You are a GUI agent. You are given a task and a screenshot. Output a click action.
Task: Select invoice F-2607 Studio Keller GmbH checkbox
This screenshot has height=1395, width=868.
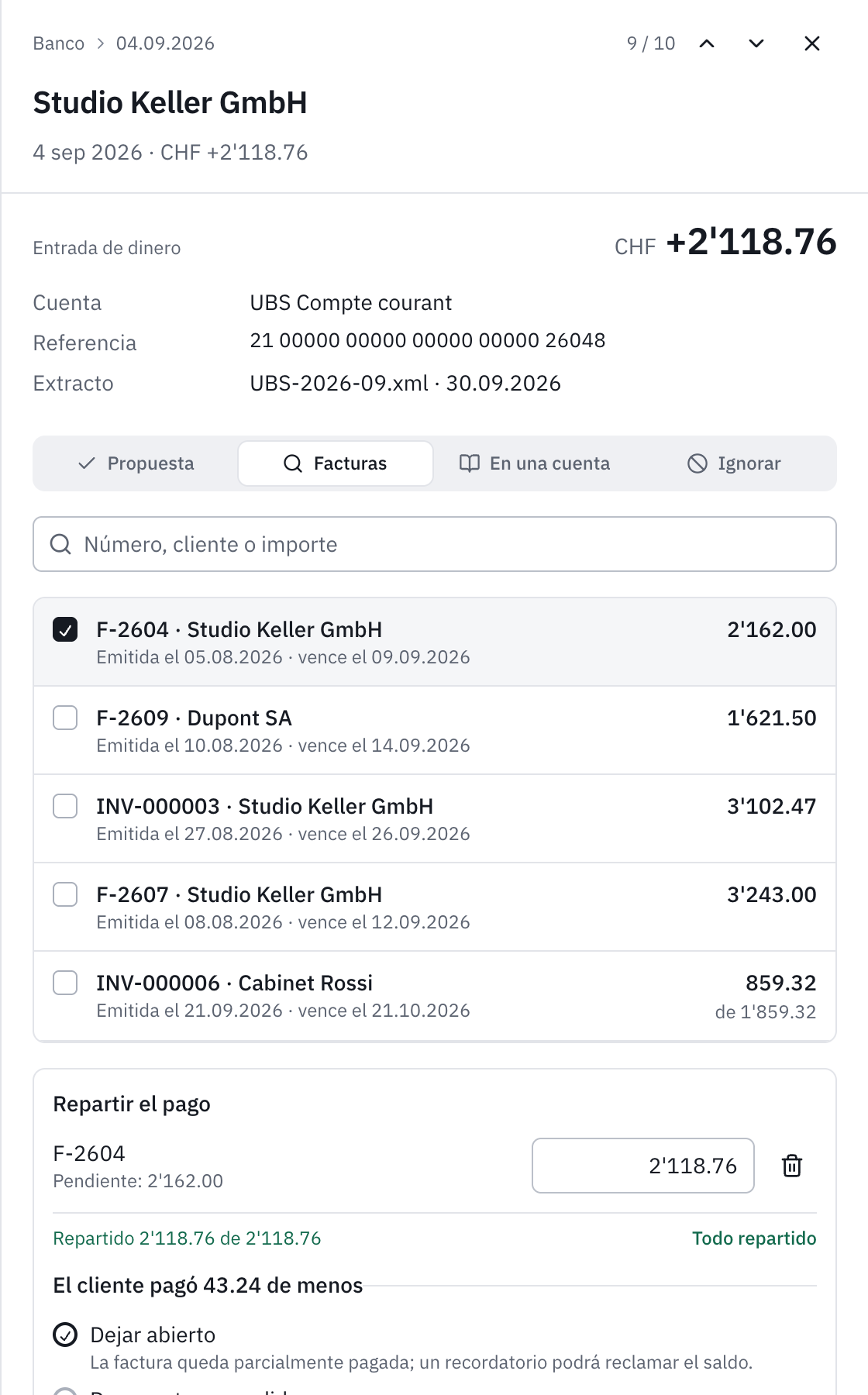click(x=65, y=894)
